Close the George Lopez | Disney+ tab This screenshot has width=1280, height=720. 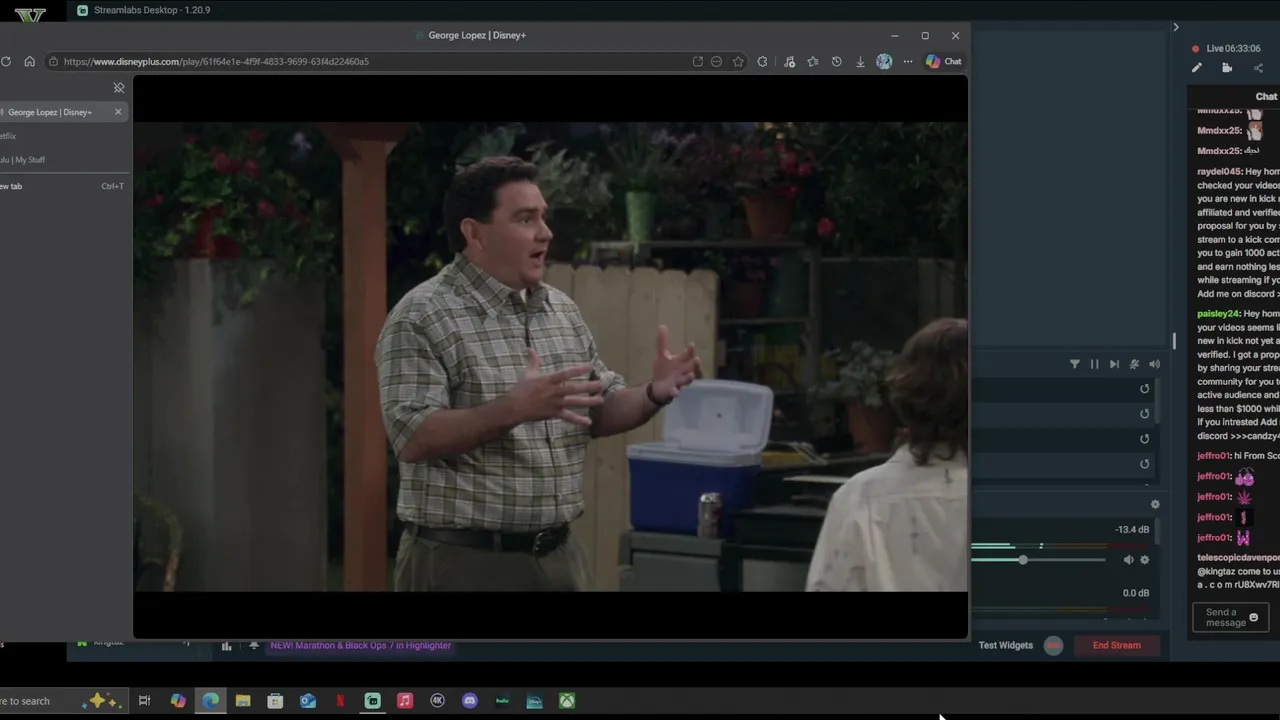118,111
